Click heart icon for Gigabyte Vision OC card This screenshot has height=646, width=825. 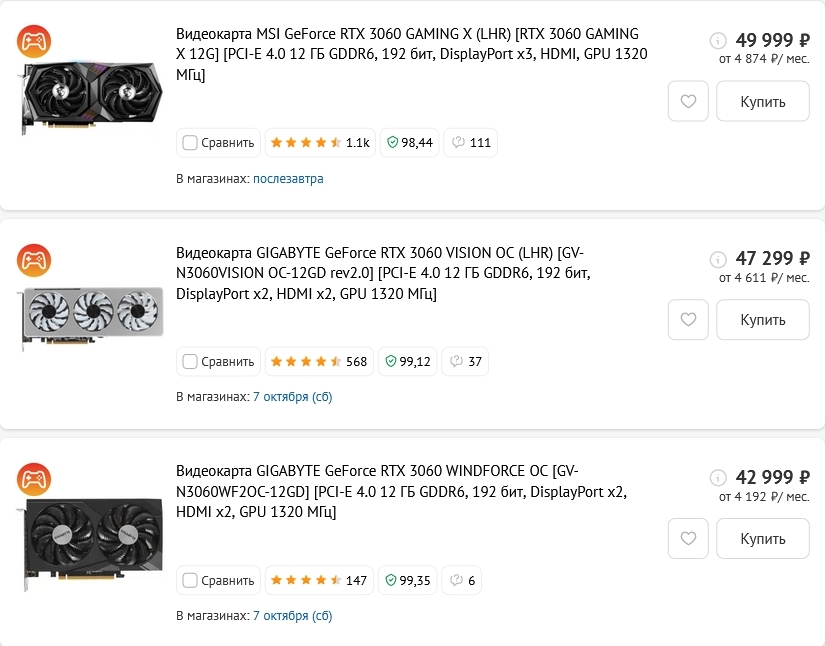click(x=688, y=320)
